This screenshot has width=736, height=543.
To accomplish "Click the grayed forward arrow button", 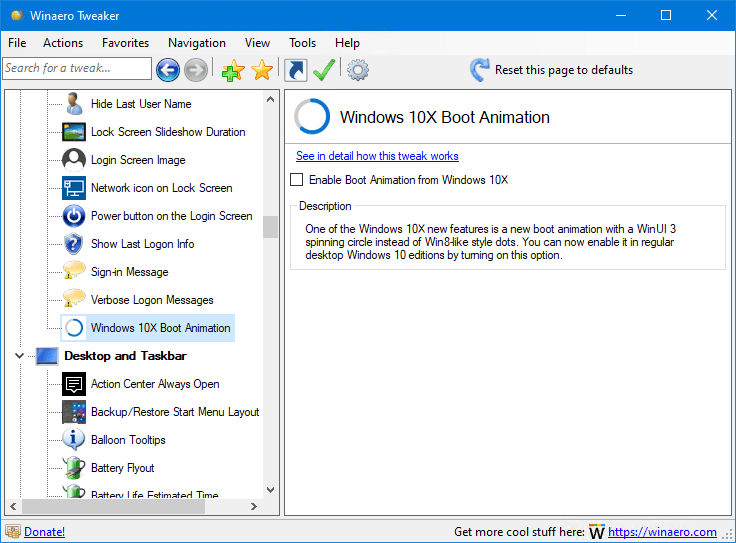I will click(196, 70).
